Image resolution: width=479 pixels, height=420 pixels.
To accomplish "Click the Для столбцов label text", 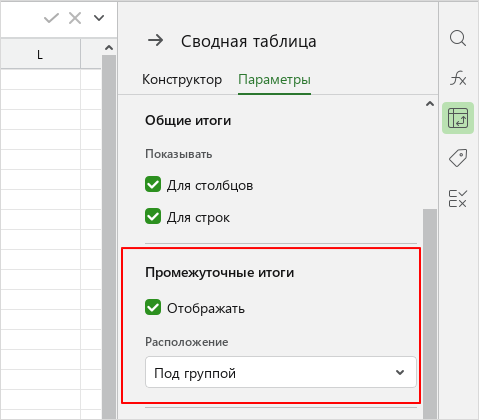I will click(210, 185).
